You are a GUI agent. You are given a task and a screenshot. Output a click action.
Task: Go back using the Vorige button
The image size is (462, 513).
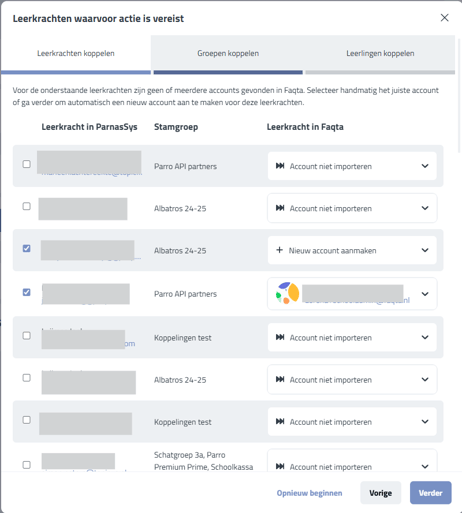(x=380, y=493)
